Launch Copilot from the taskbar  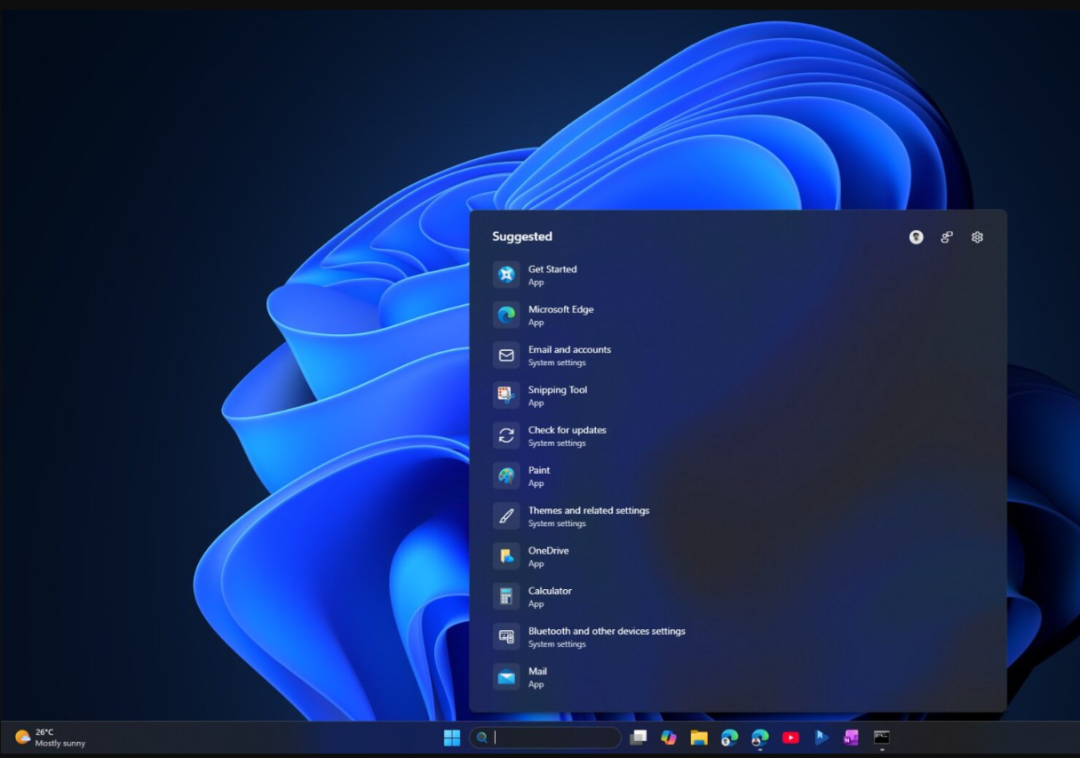tap(668, 737)
